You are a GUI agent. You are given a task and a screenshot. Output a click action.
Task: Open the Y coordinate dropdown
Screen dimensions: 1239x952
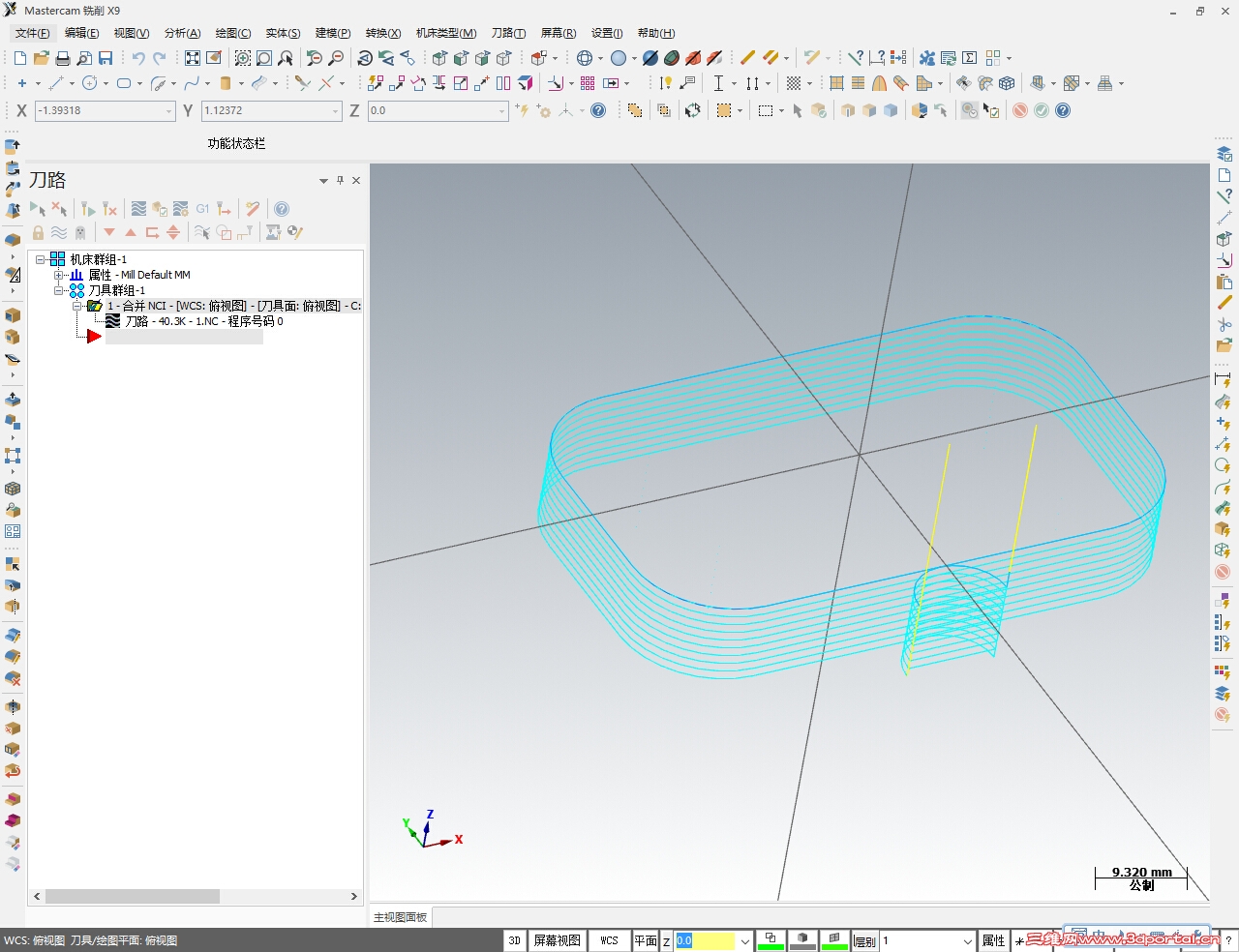tap(336, 111)
